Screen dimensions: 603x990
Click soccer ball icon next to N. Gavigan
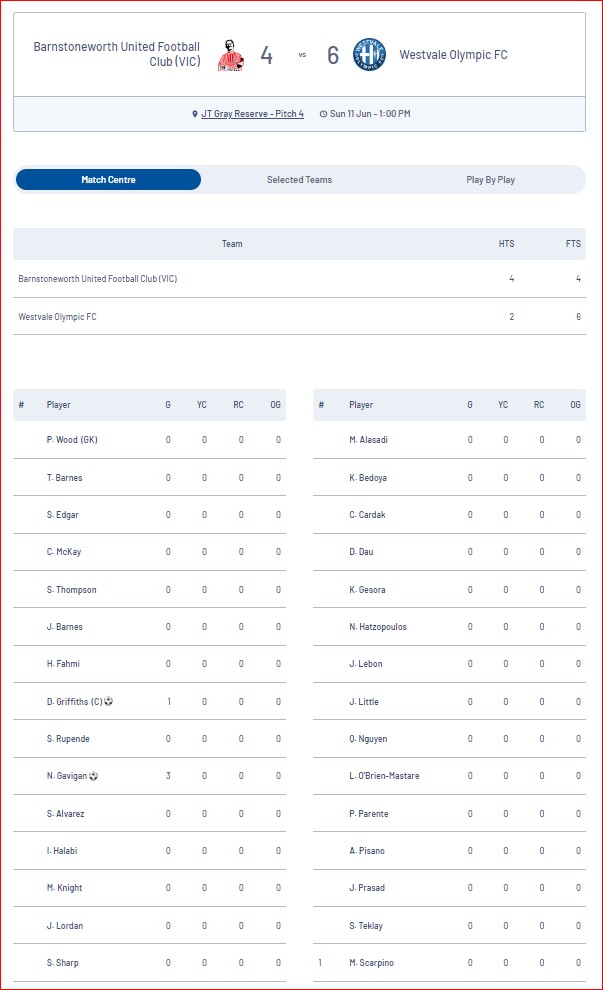pyautogui.click(x=93, y=775)
